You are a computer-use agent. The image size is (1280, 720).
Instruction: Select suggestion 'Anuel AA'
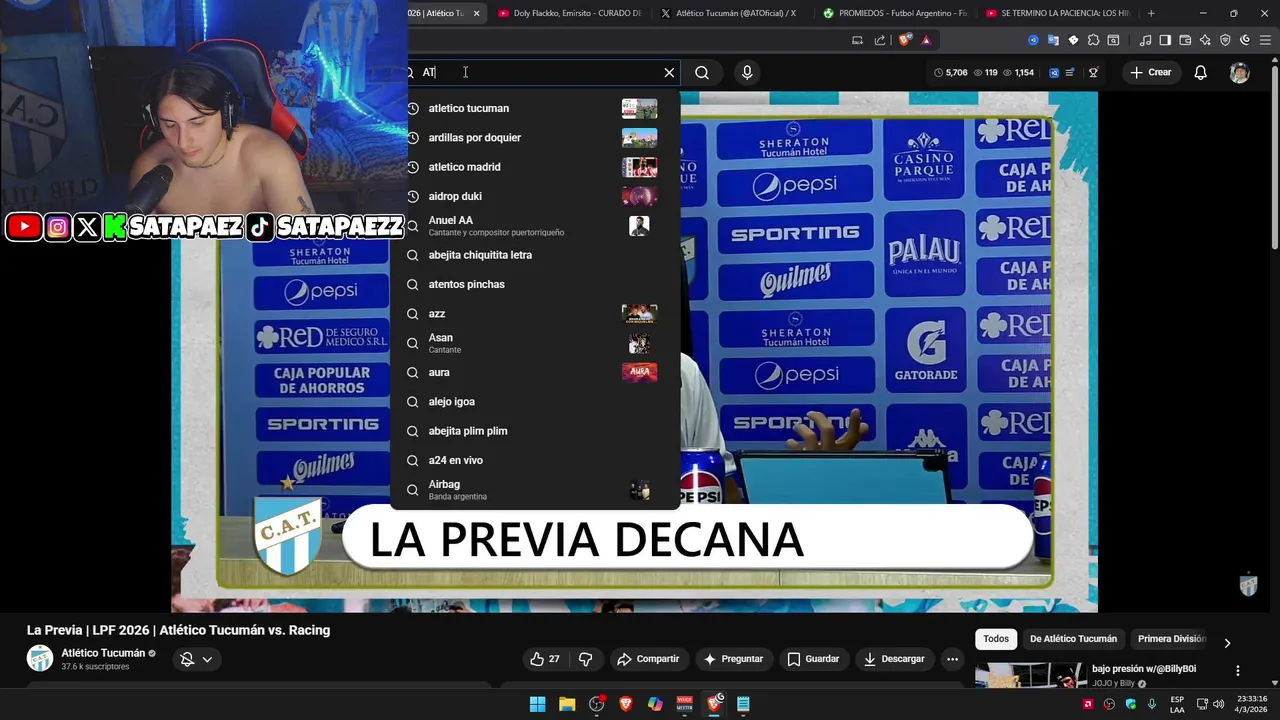pyautogui.click(x=535, y=226)
